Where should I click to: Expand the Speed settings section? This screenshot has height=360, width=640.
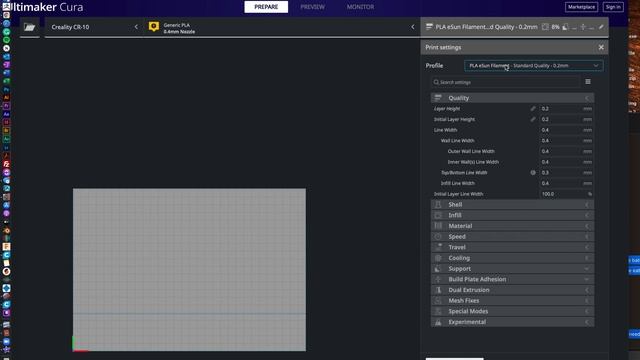(x=587, y=236)
